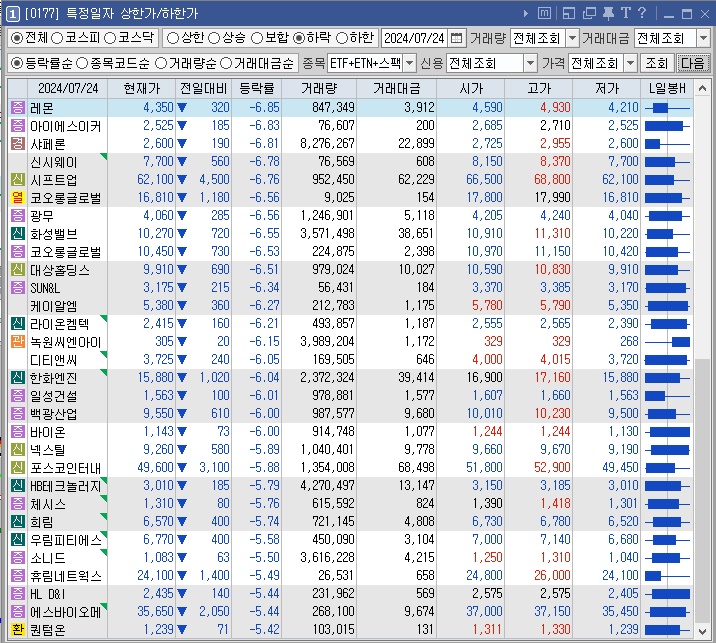Click the 거래량 column header
Viewport: 716px width, 643px height.
click(x=319, y=88)
